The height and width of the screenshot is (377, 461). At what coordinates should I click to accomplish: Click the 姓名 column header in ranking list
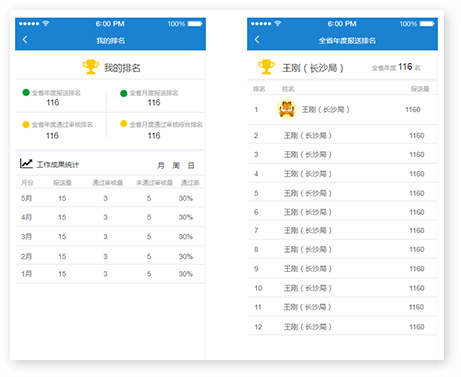click(x=288, y=89)
